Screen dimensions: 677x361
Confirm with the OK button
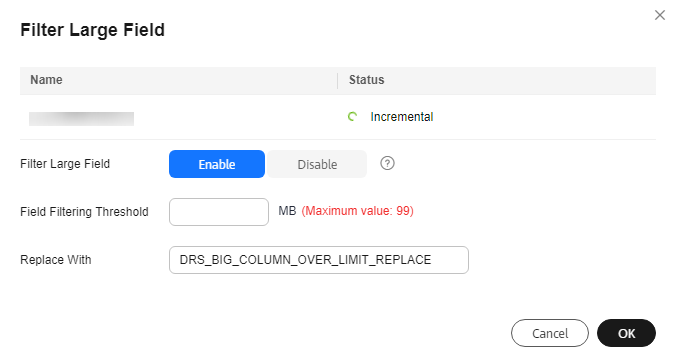coord(626,333)
